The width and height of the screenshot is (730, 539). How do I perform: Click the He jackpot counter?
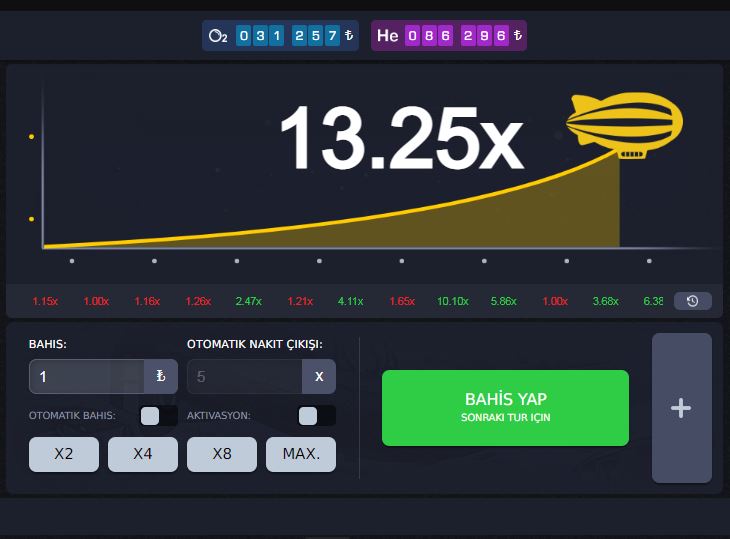tap(449, 36)
